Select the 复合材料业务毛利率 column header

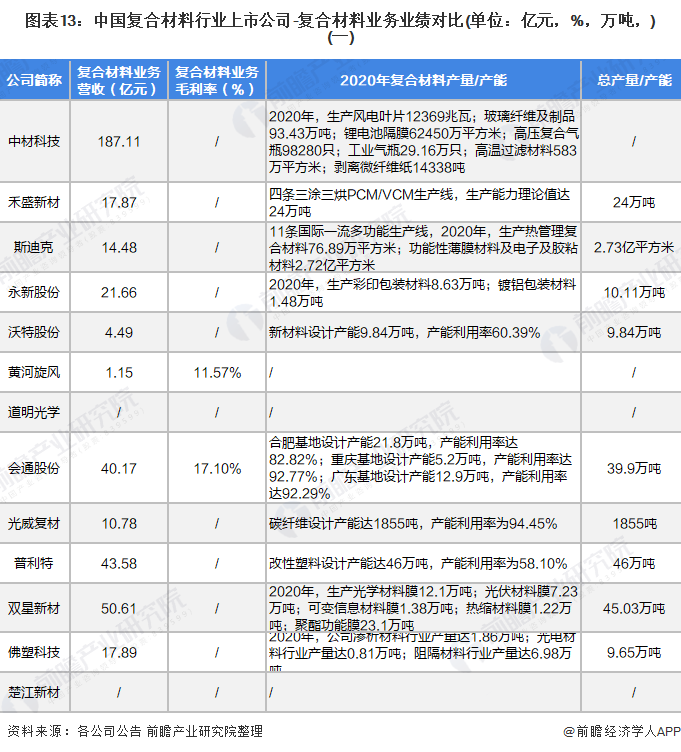pyautogui.click(x=216, y=80)
